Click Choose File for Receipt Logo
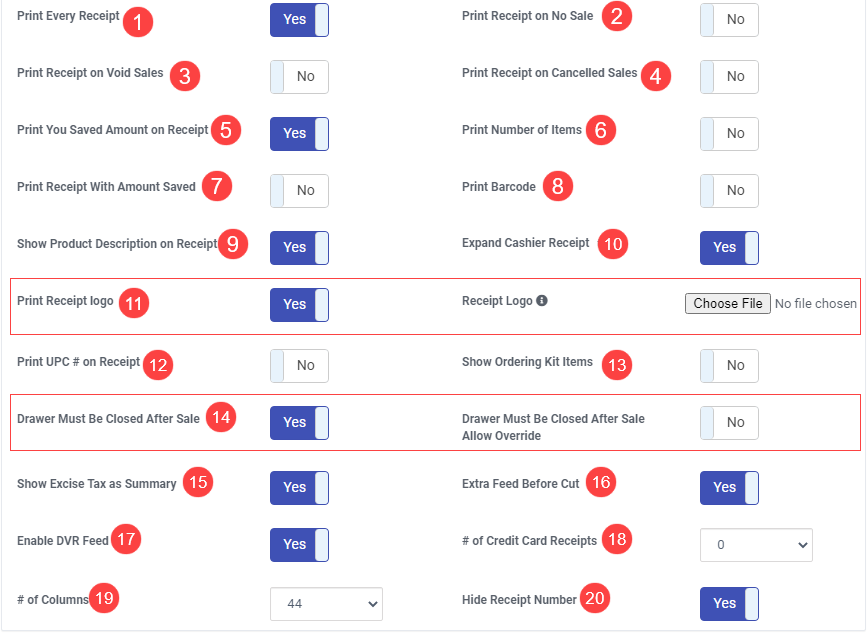The width and height of the screenshot is (868, 633). 727,303
